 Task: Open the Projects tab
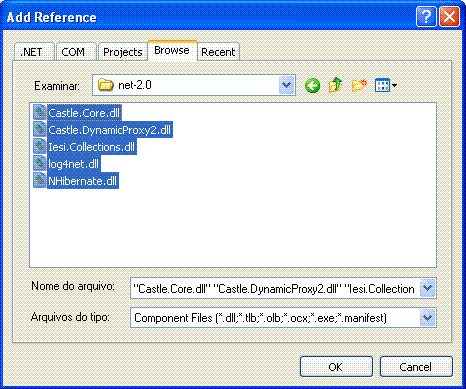(123, 52)
